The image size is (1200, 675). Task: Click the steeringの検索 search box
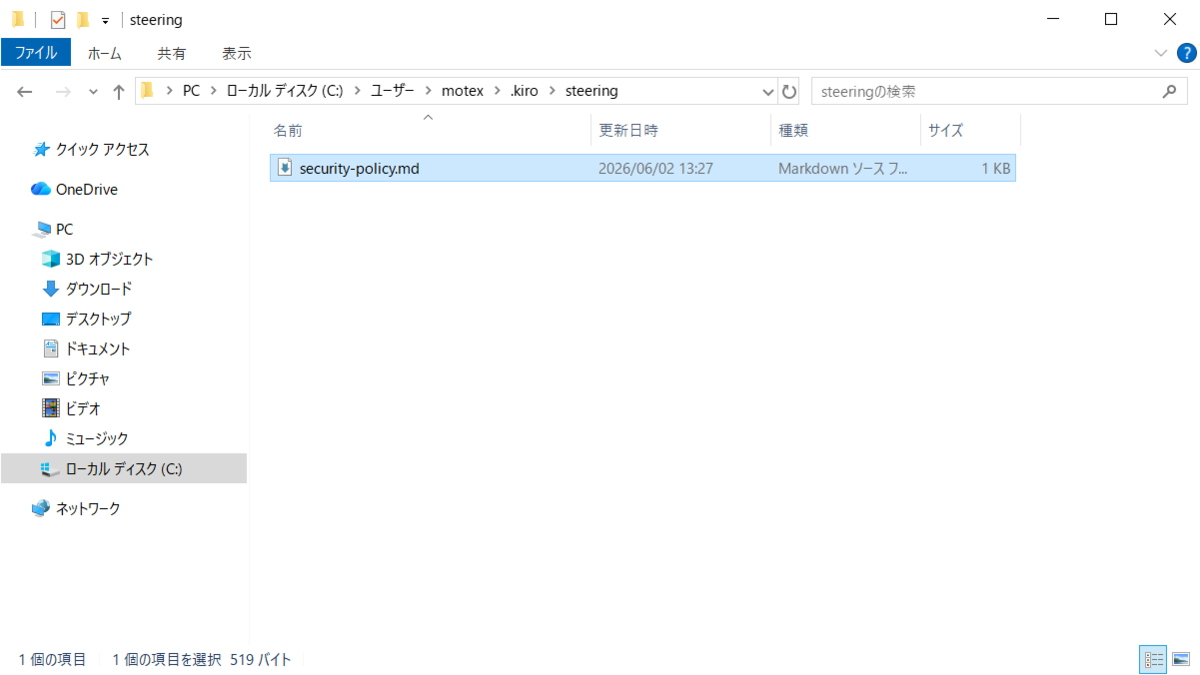[998, 91]
